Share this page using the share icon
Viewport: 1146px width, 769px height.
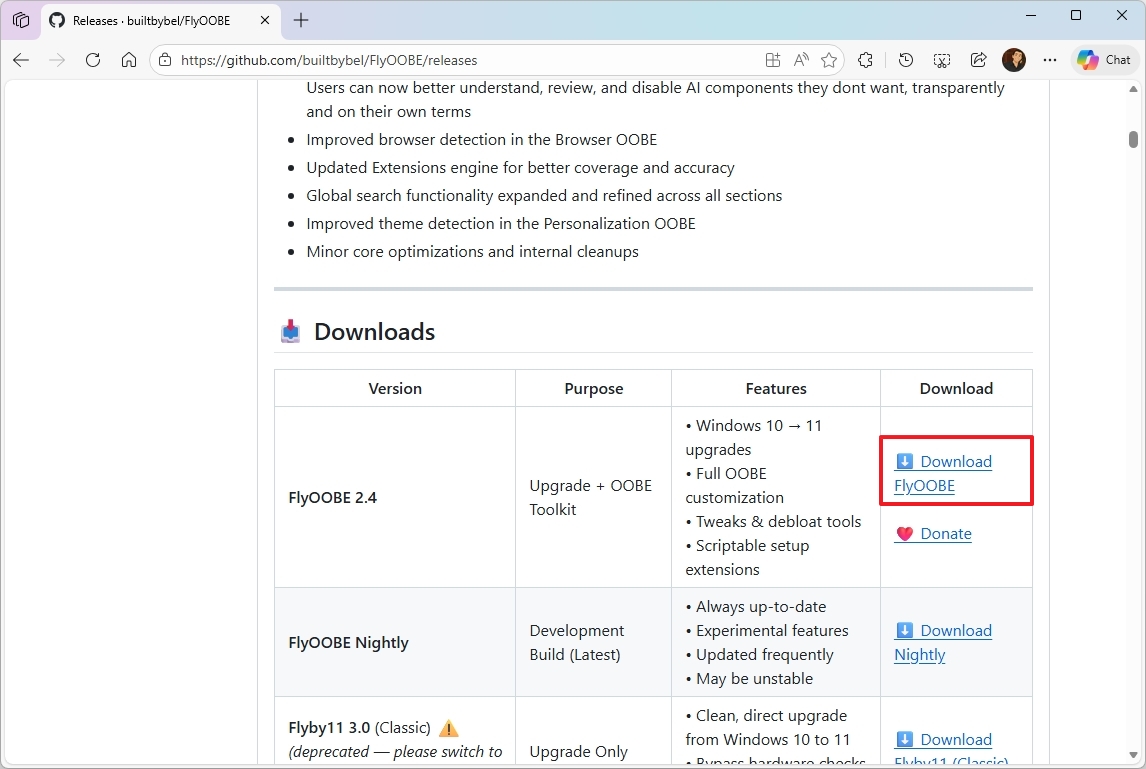click(x=978, y=60)
